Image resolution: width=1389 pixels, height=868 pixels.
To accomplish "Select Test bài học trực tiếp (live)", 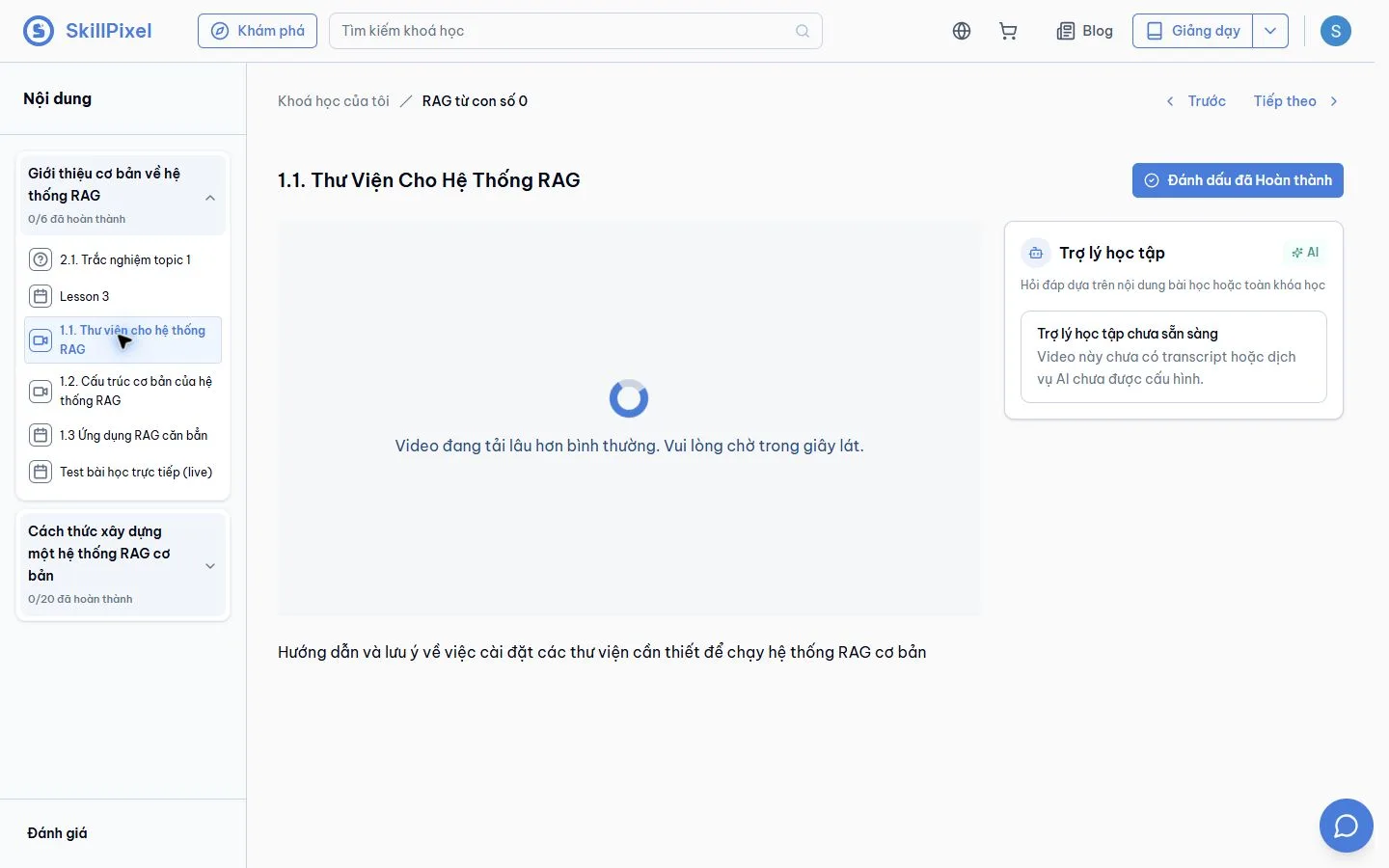I will (123, 472).
